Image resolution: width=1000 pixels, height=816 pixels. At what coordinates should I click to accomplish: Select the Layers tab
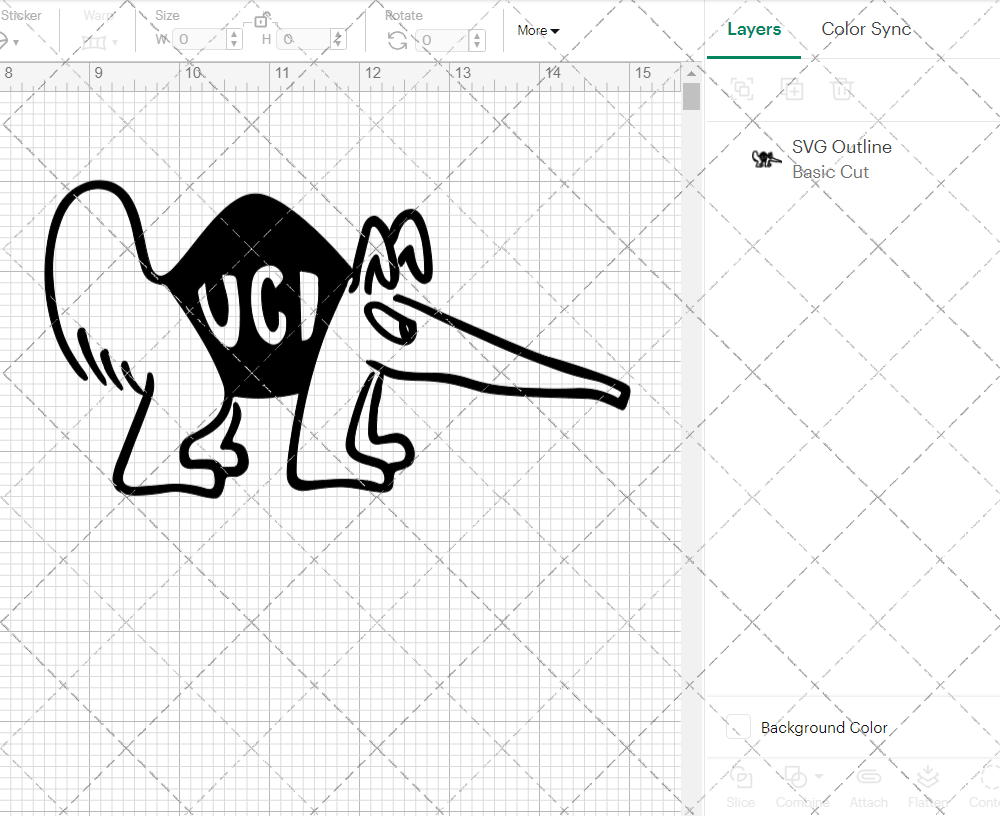(x=754, y=29)
